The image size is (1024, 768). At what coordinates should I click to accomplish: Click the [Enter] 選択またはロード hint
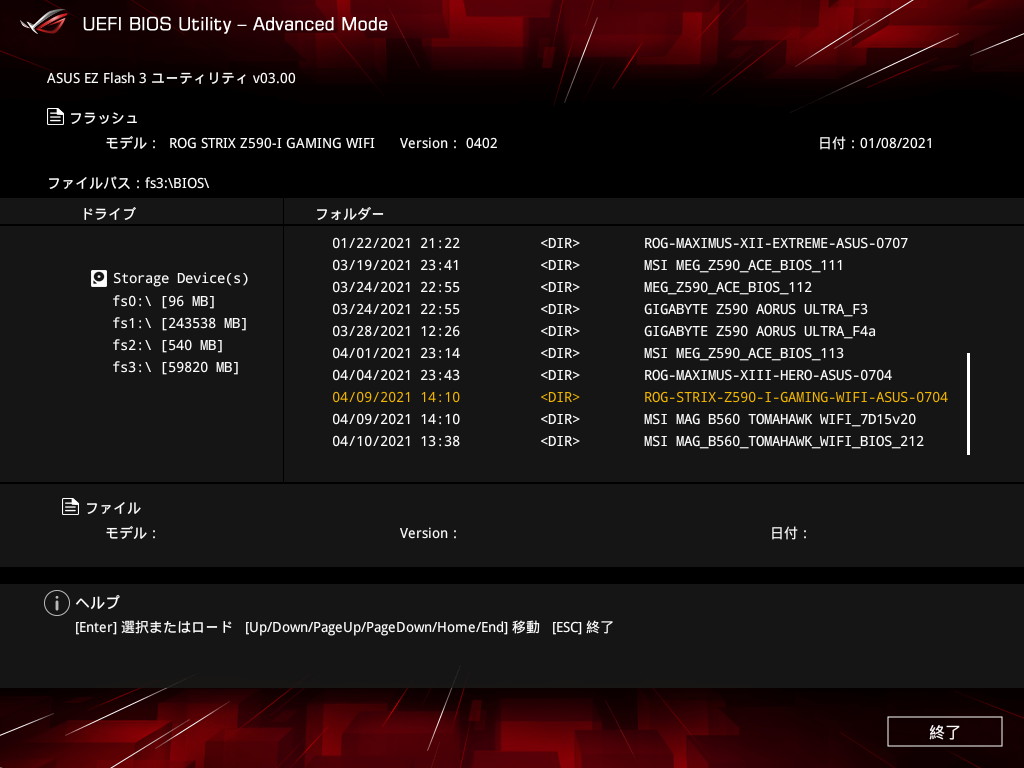(x=153, y=627)
